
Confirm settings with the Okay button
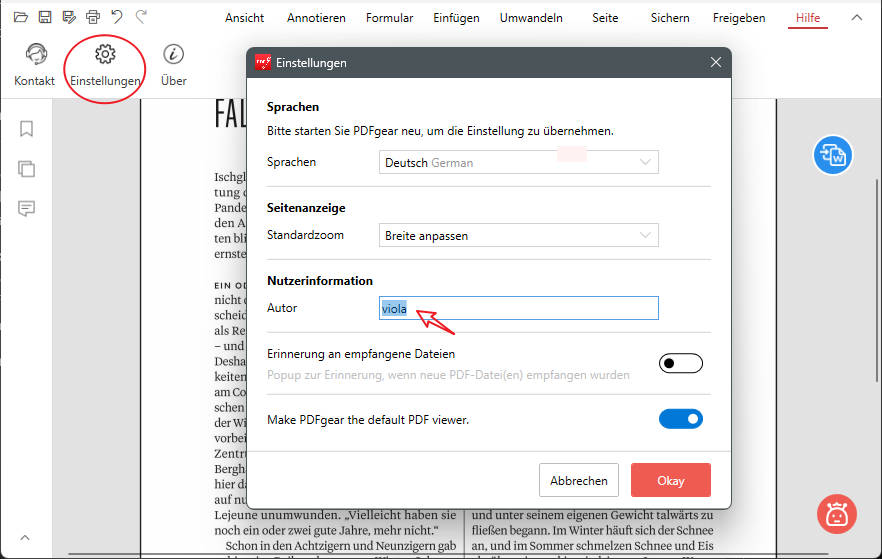coord(670,480)
